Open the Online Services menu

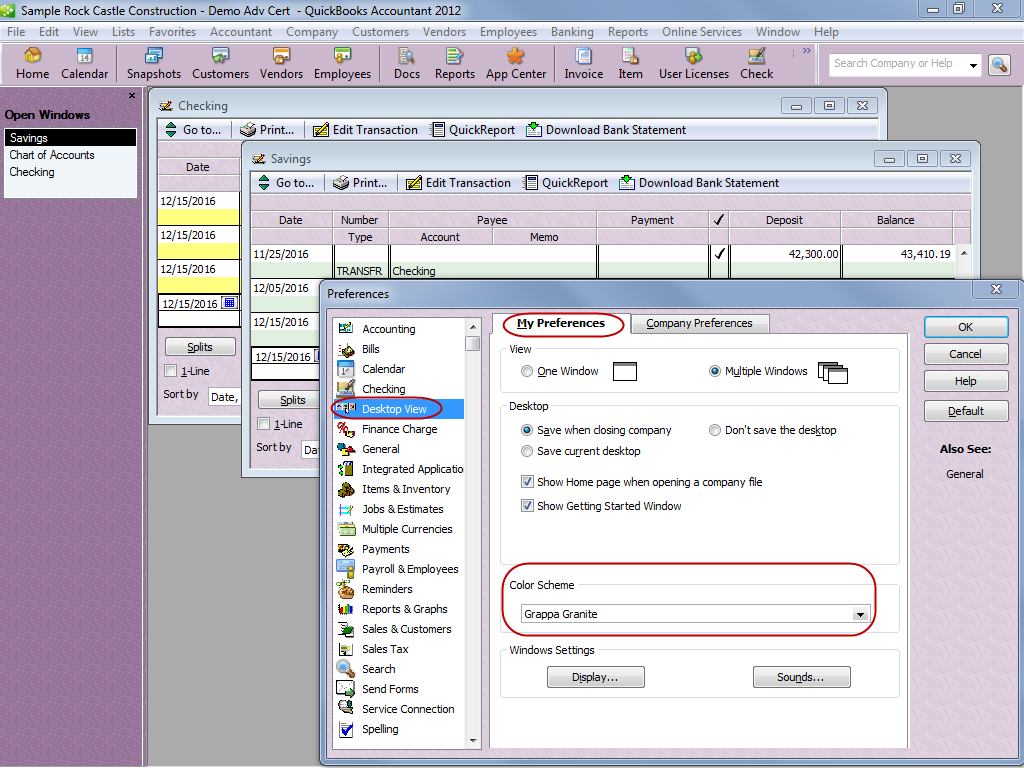(x=702, y=32)
